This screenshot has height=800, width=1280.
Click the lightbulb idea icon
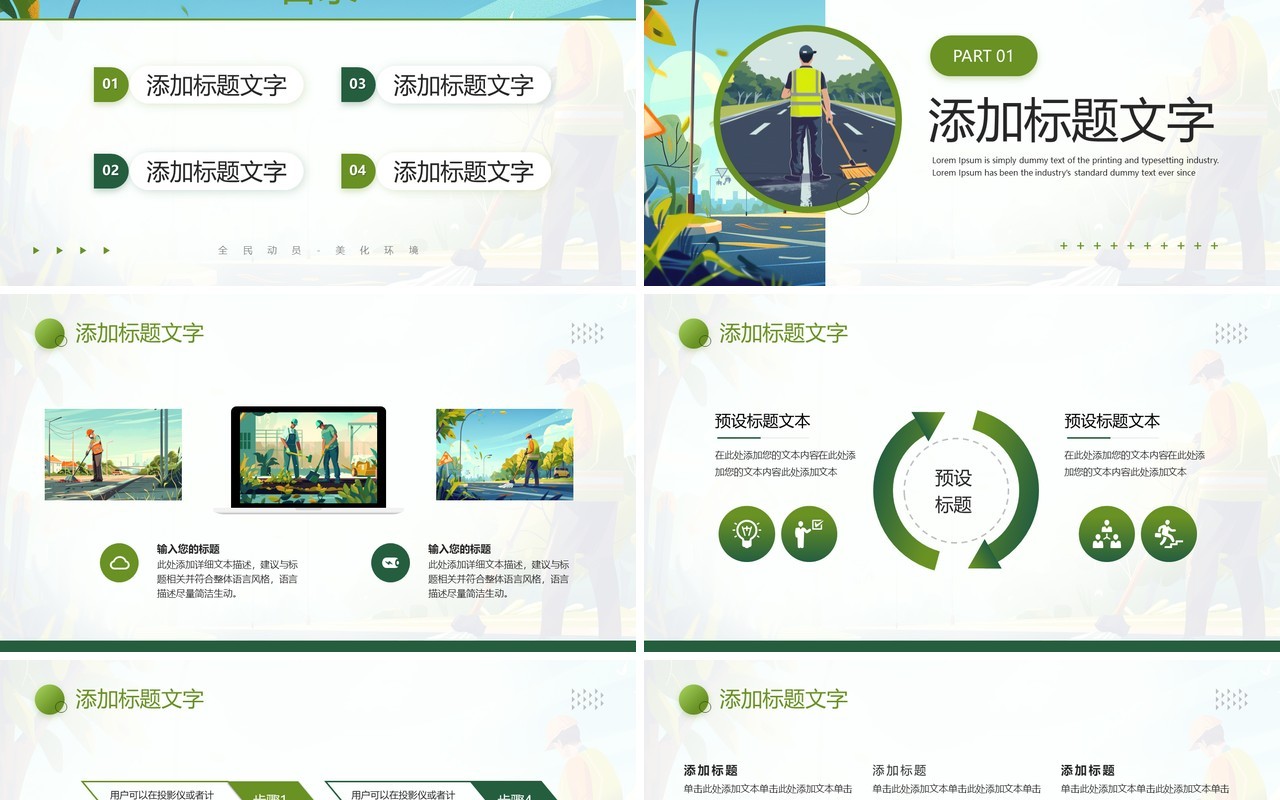pos(746,534)
